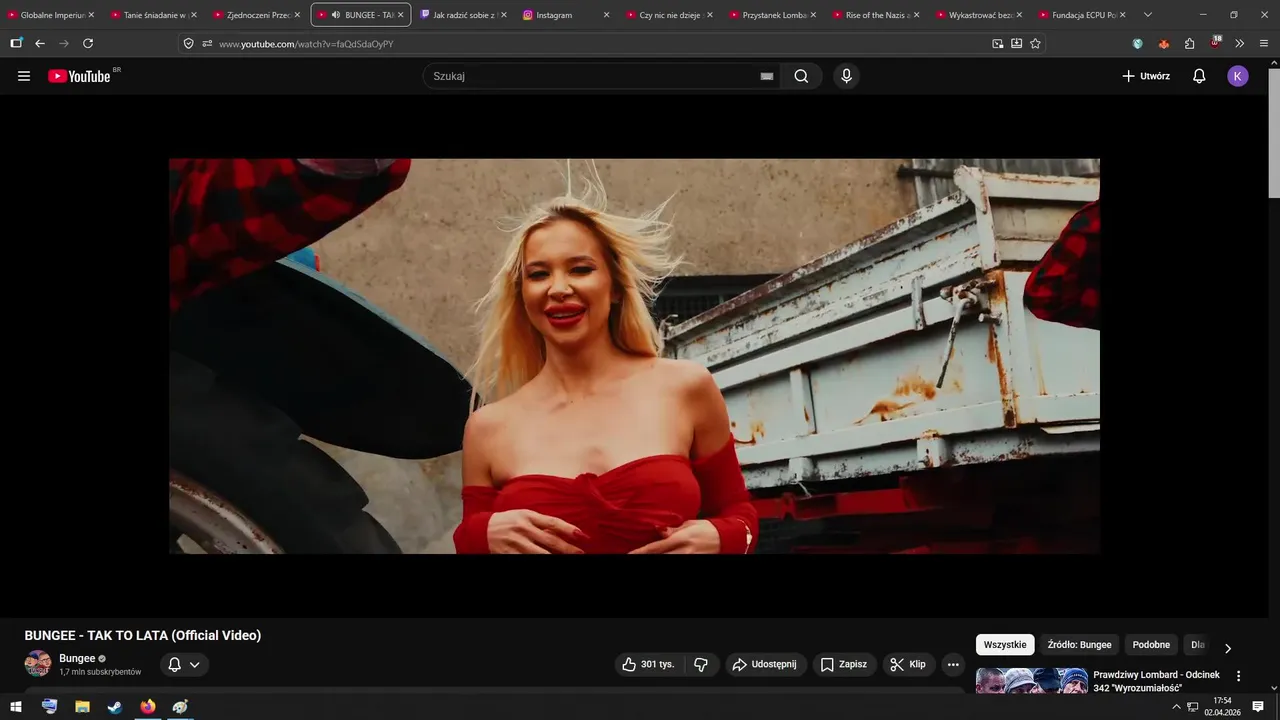Image resolution: width=1280 pixels, height=720 pixels.
Task: Start voice search with microphone icon
Action: point(847,76)
